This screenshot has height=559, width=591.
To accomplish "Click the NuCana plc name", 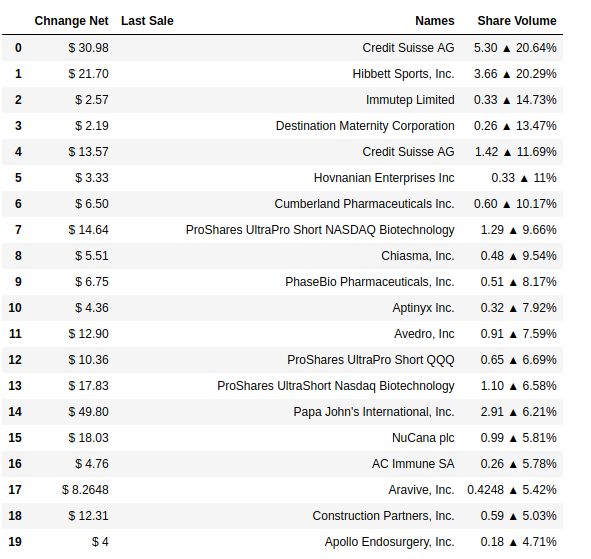I will [423, 438].
